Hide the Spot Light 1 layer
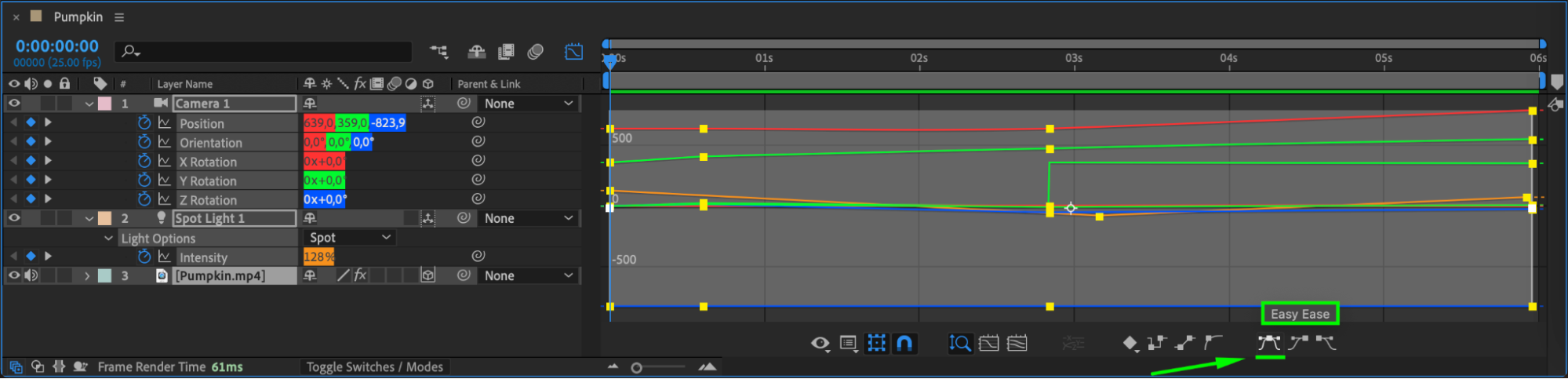 pos(14,218)
